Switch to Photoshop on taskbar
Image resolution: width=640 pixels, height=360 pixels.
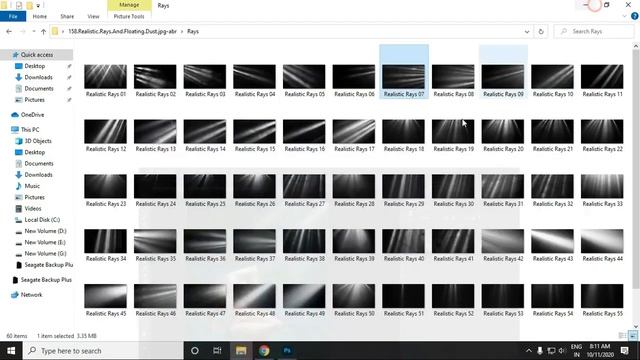(287, 351)
